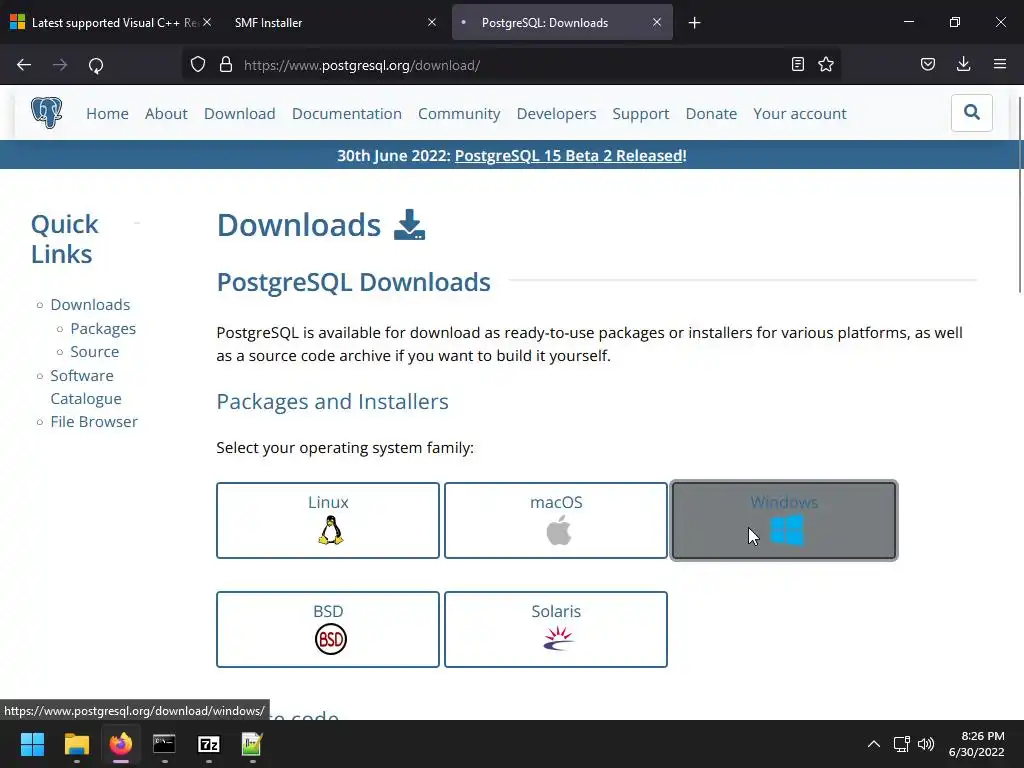Open File Browser sidebar link

(x=94, y=421)
